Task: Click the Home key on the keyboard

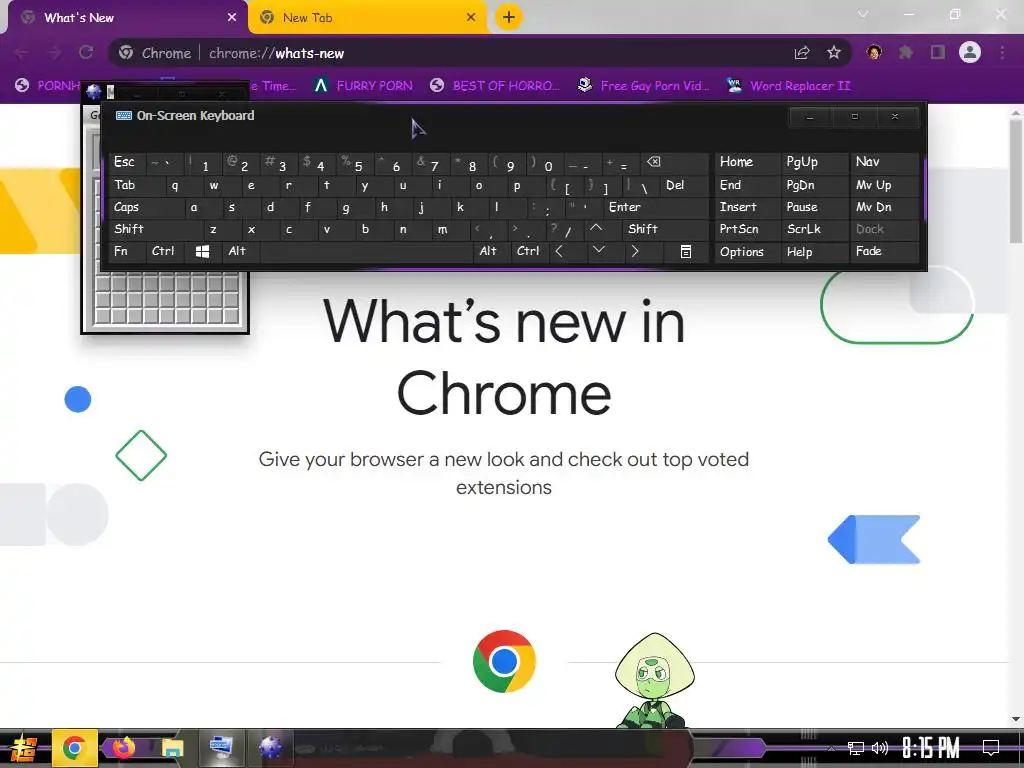Action: point(746,163)
